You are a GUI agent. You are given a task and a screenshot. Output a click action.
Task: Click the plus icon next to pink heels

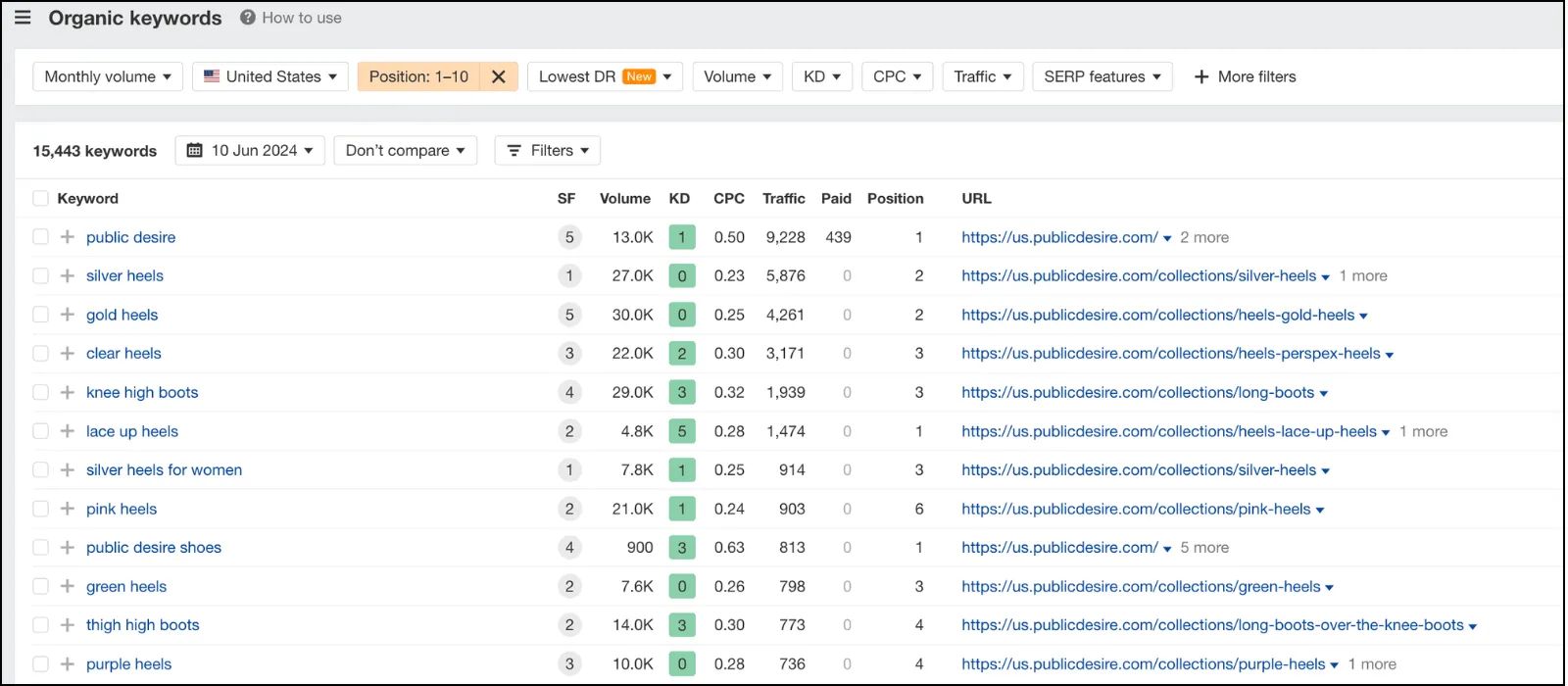68,509
